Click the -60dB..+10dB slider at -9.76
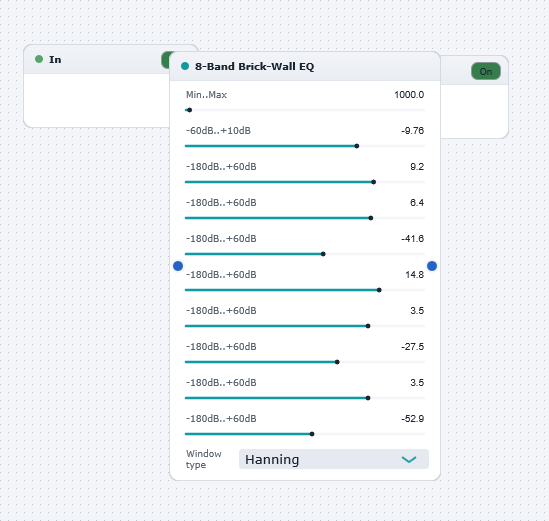Screen dimensions: 549x521 tap(305, 146)
